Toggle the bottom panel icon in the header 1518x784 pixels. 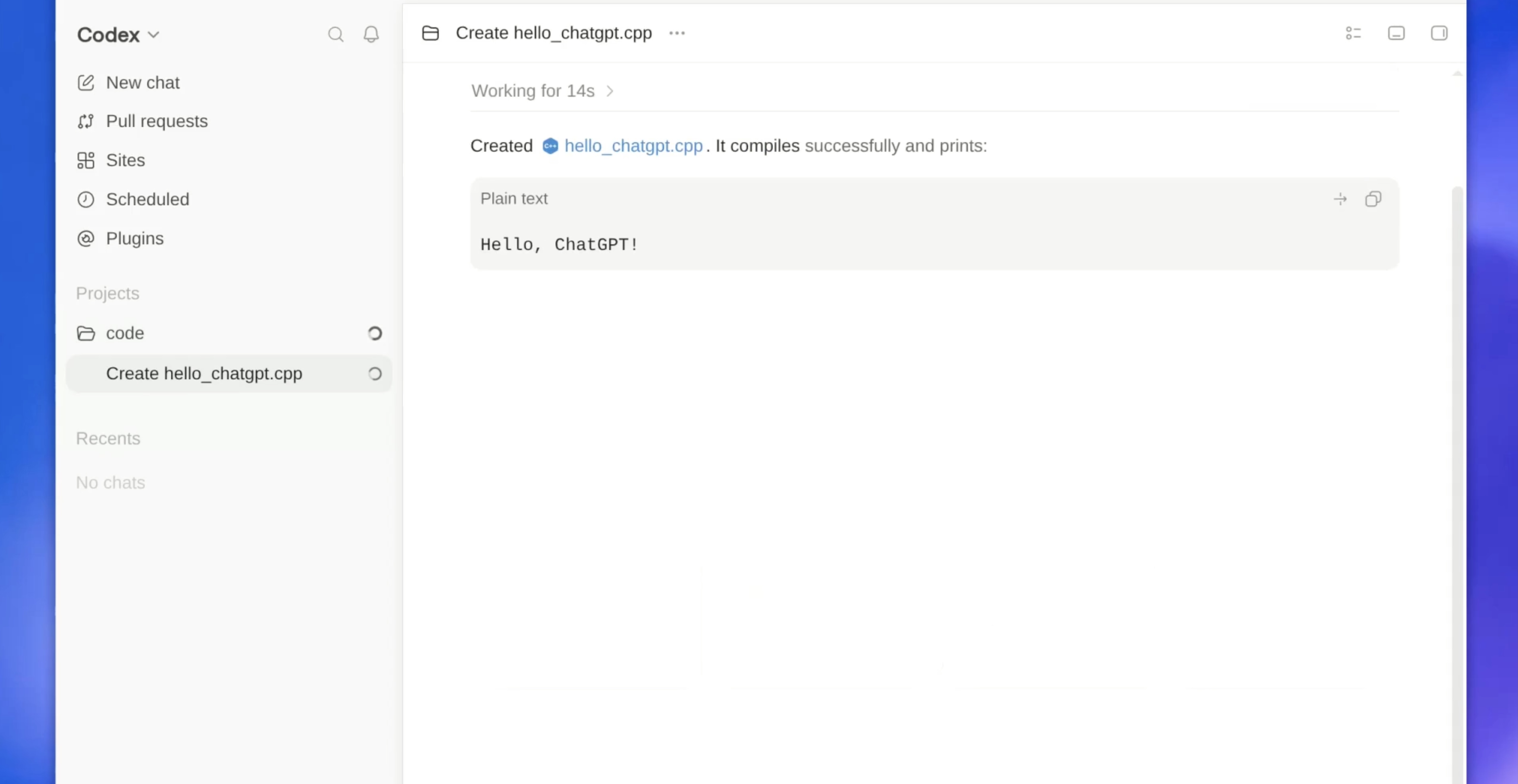tap(1397, 34)
